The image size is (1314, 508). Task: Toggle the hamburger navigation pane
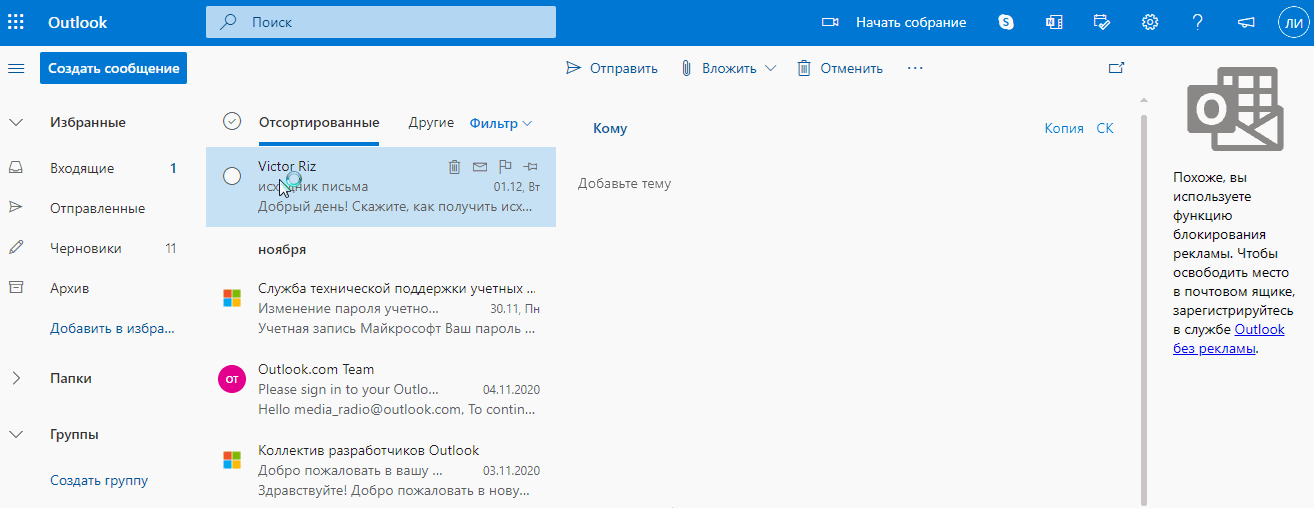(x=16, y=68)
